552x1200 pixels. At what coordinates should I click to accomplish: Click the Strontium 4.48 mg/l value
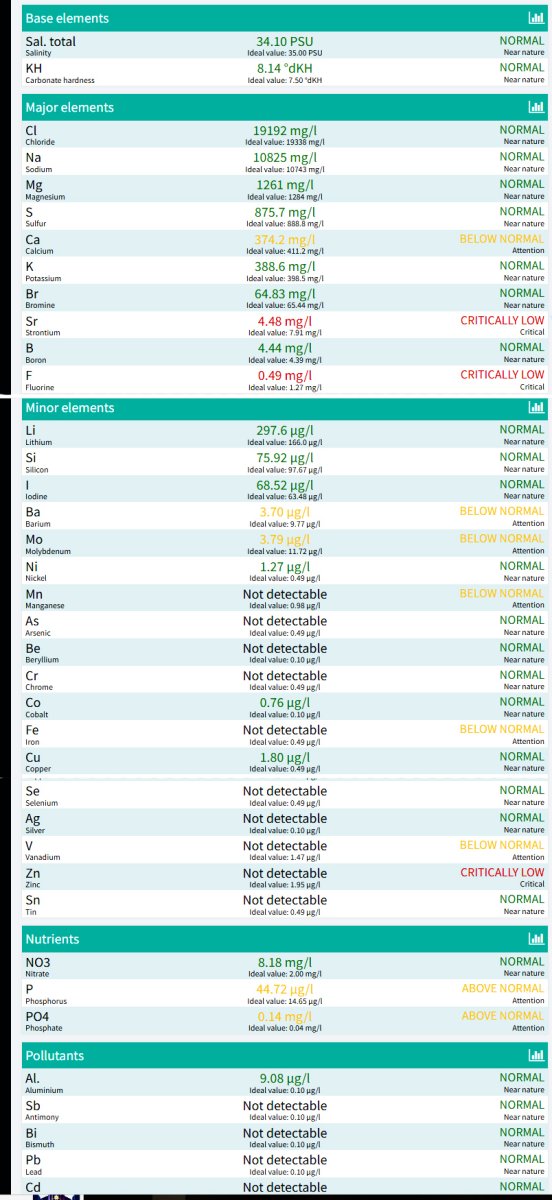(x=285, y=321)
